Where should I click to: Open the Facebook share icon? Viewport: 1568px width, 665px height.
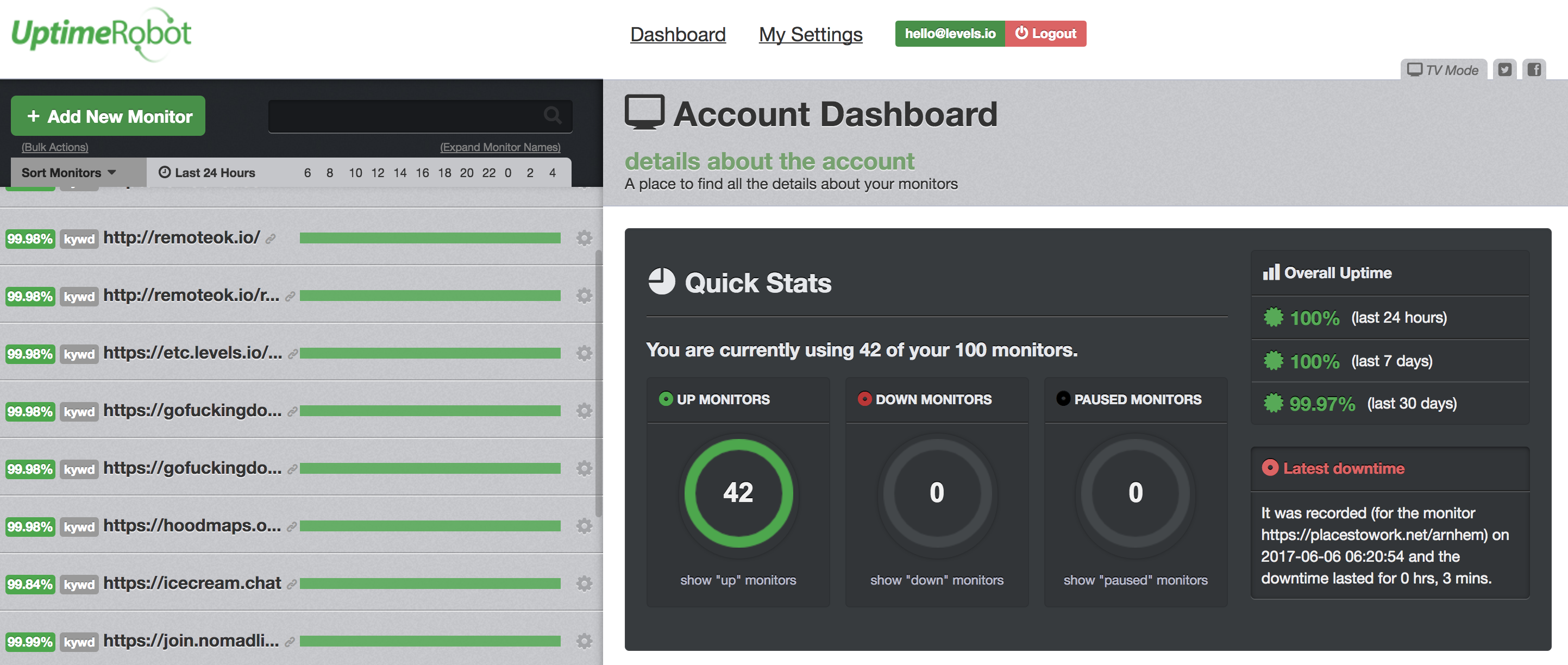coord(1534,70)
